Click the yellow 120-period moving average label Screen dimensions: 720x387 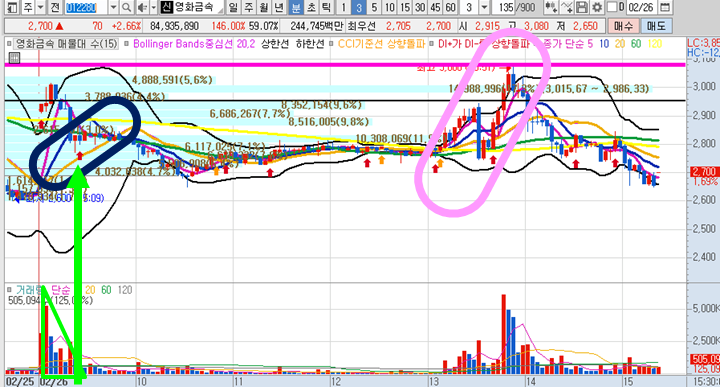pos(655,44)
